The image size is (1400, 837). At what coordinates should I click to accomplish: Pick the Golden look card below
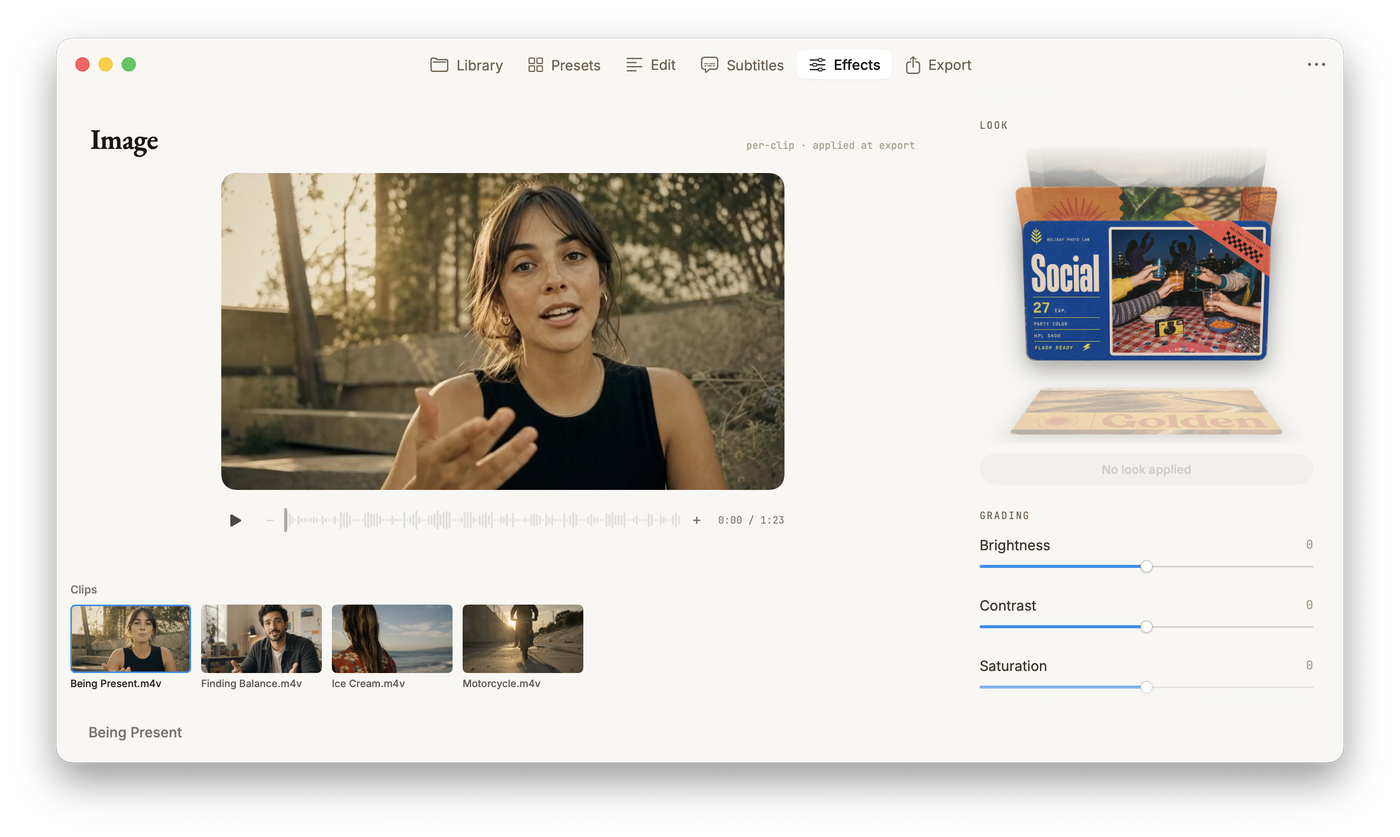pos(1146,413)
